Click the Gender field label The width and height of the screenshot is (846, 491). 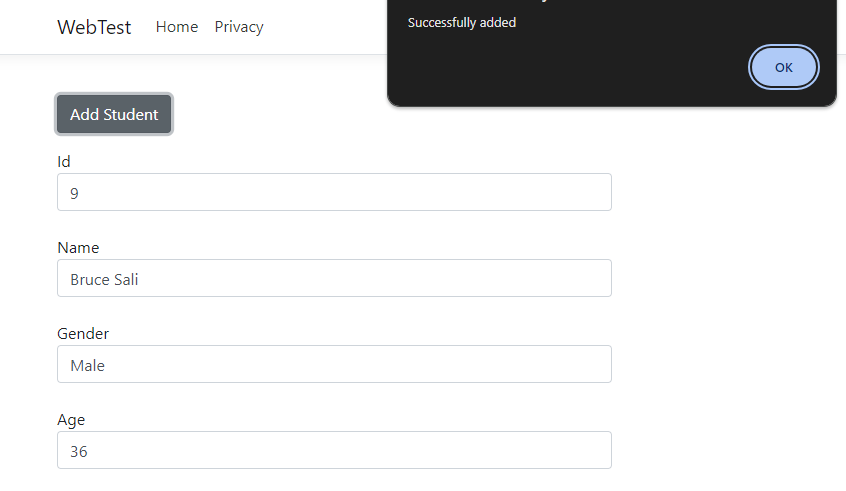pos(83,334)
